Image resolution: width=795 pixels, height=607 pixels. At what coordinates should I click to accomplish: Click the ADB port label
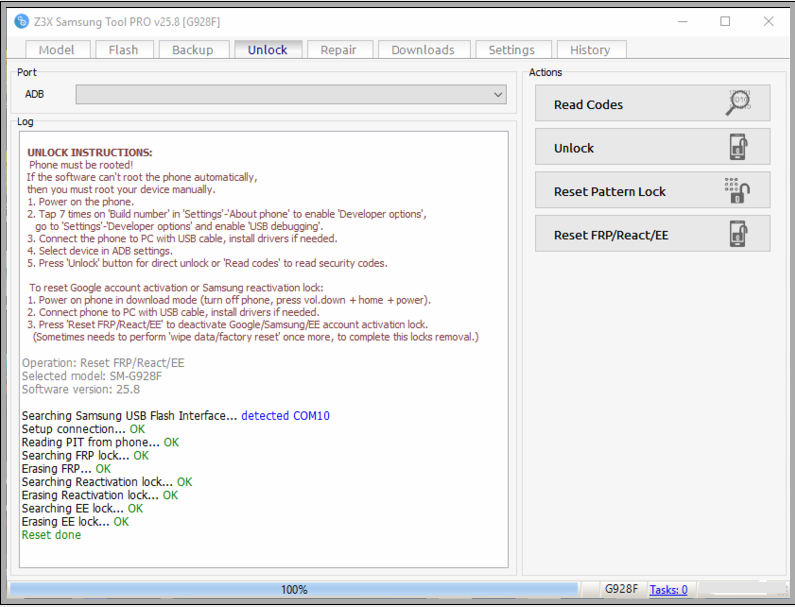click(x=34, y=94)
